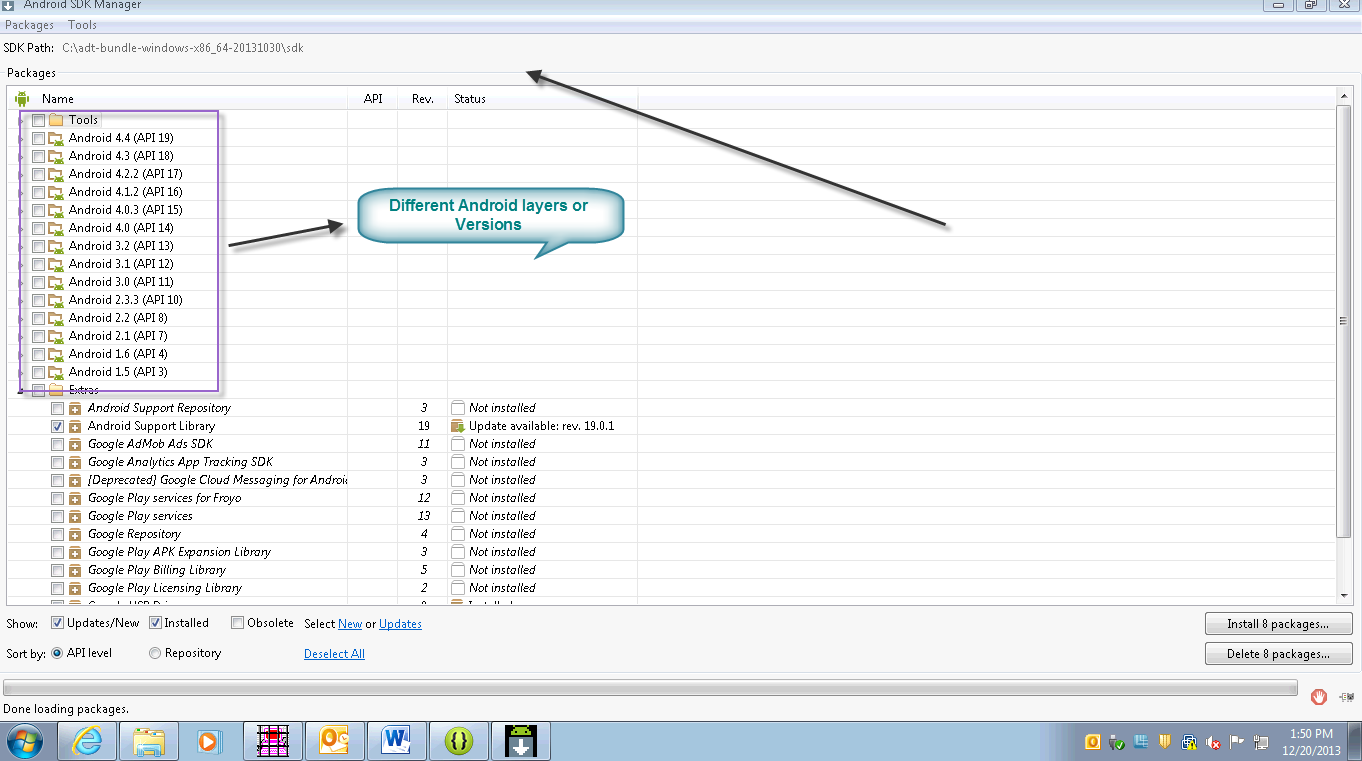Open Eclipse from the taskbar
The width and height of the screenshot is (1362, 761).
[x=458, y=740]
